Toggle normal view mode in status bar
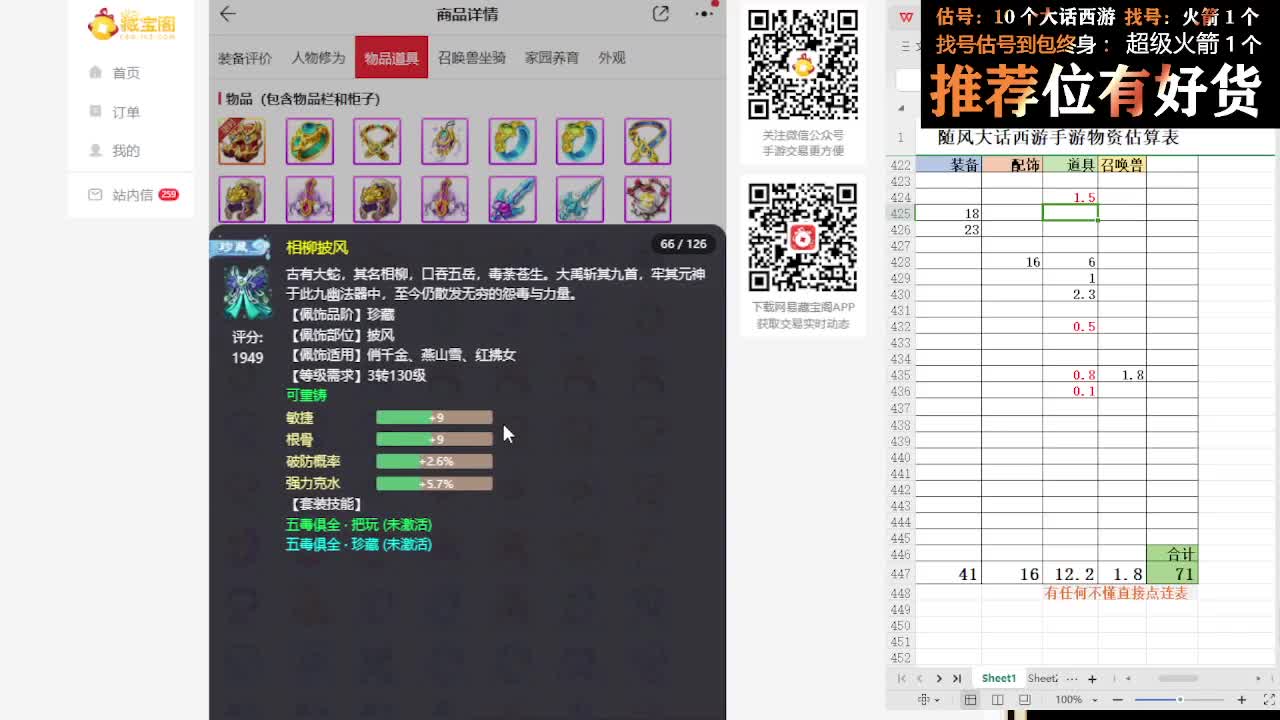The width and height of the screenshot is (1280, 720). pos(971,700)
